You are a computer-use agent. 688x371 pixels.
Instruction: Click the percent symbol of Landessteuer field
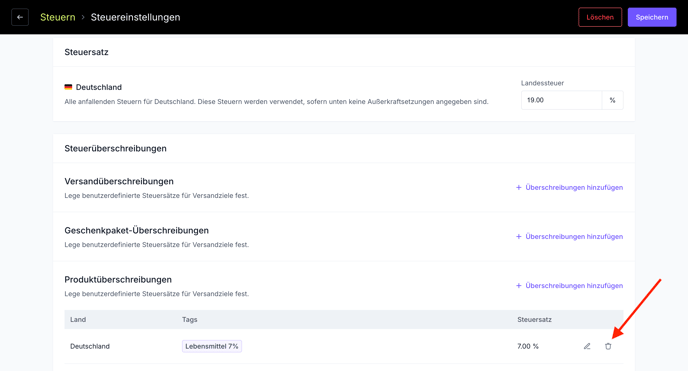612,100
